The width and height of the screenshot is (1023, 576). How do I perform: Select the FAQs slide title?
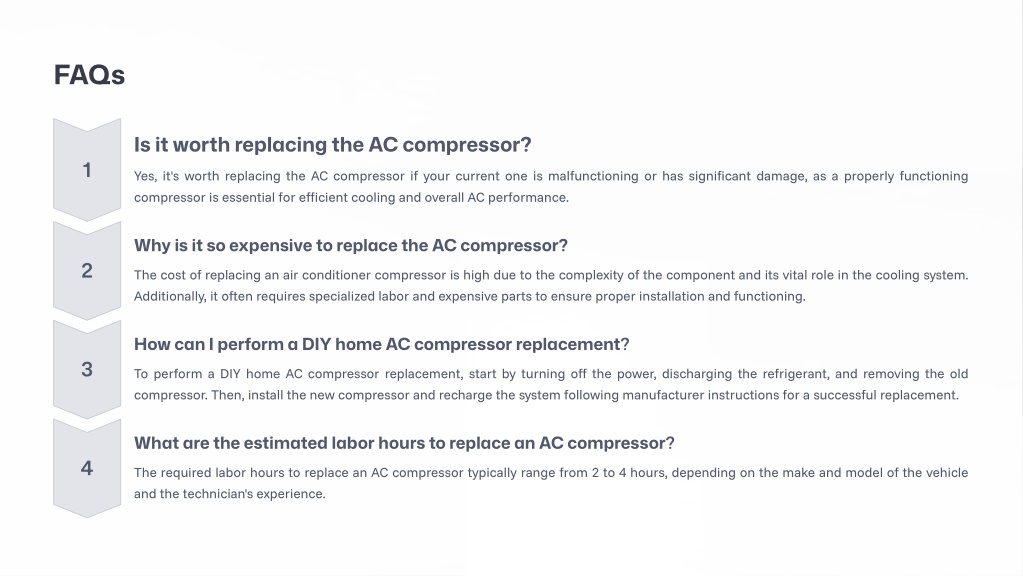[x=89, y=75]
